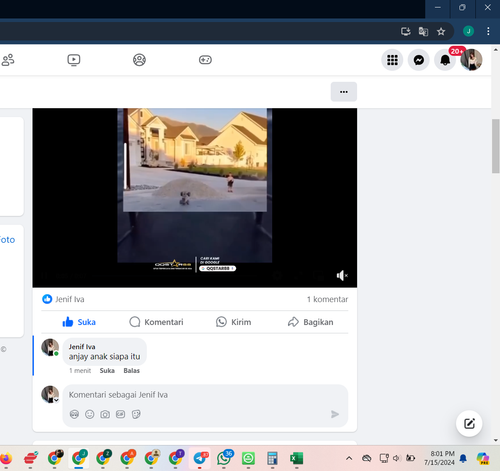Switch to active Chrome window with J badge
The height and width of the screenshot is (471, 500).
point(79,459)
